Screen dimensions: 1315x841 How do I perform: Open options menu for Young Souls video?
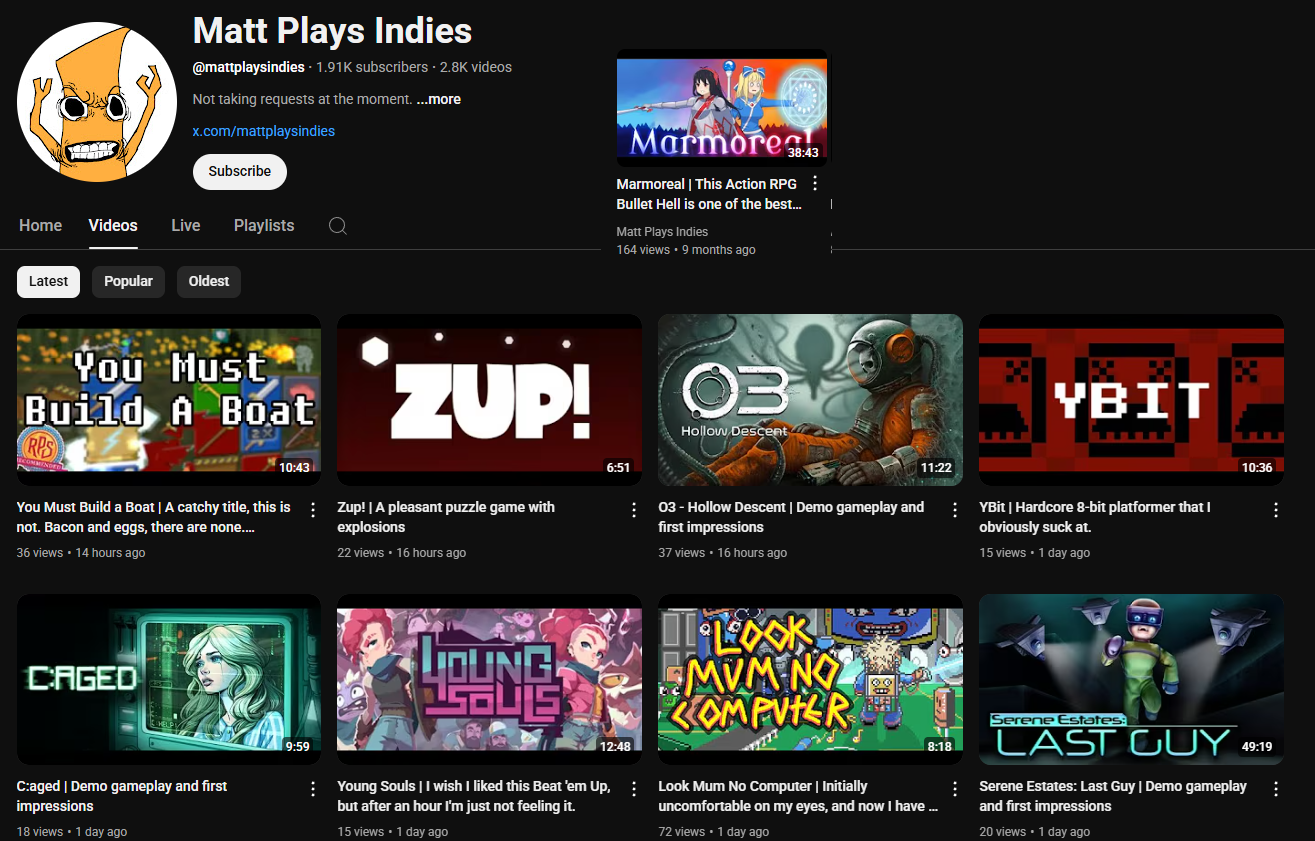[634, 789]
